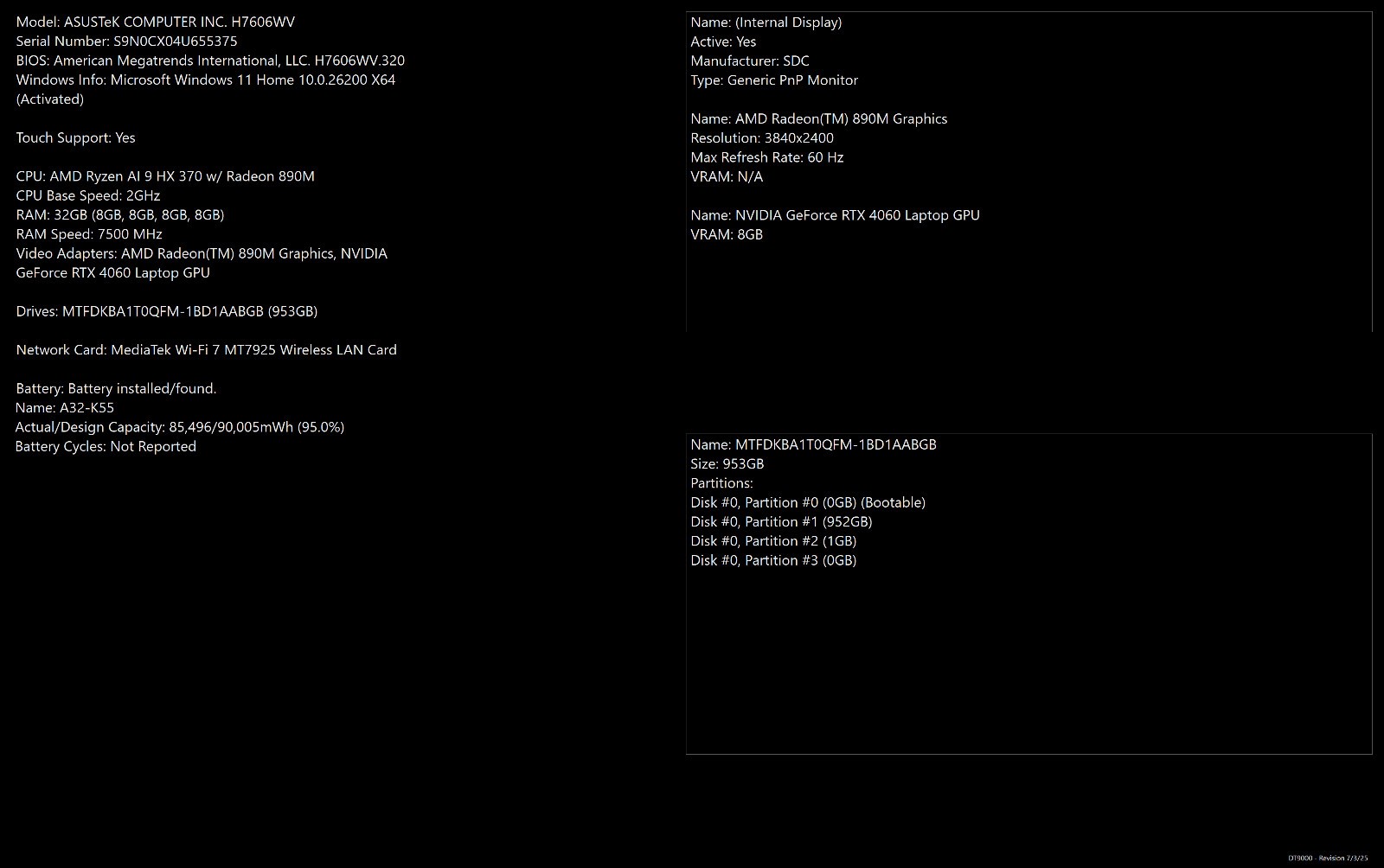Click the RAM: 32GB line
Image resolution: width=1384 pixels, height=868 pixels.
pos(120,214)
